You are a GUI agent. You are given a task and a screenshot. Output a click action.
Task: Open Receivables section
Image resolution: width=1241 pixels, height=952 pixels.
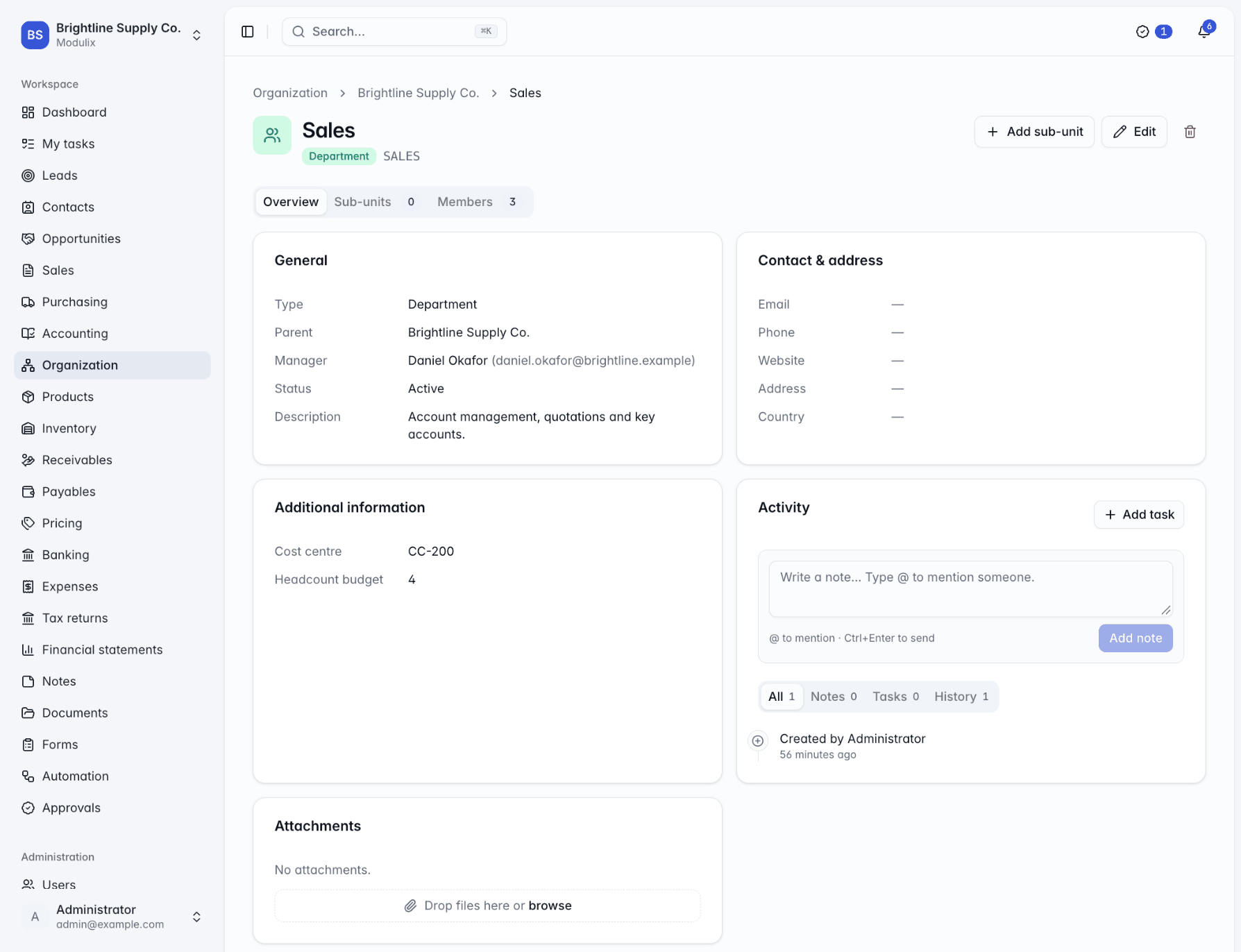112,460
